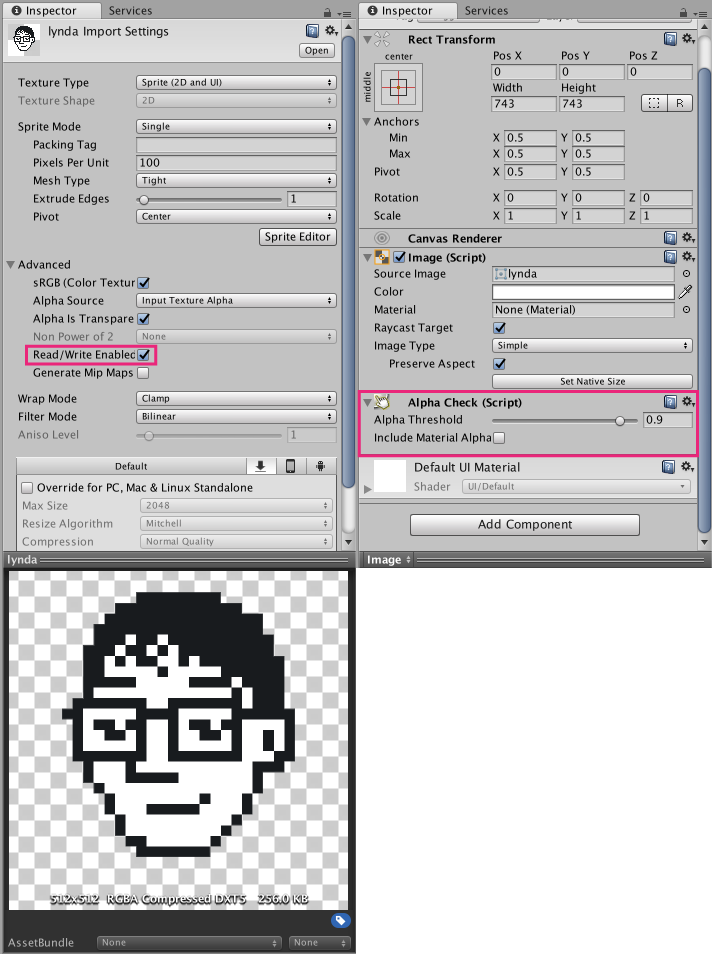Open Pivot Center dropdown
The height and width of the screenshot is (954, 712).
click(236, 217)
